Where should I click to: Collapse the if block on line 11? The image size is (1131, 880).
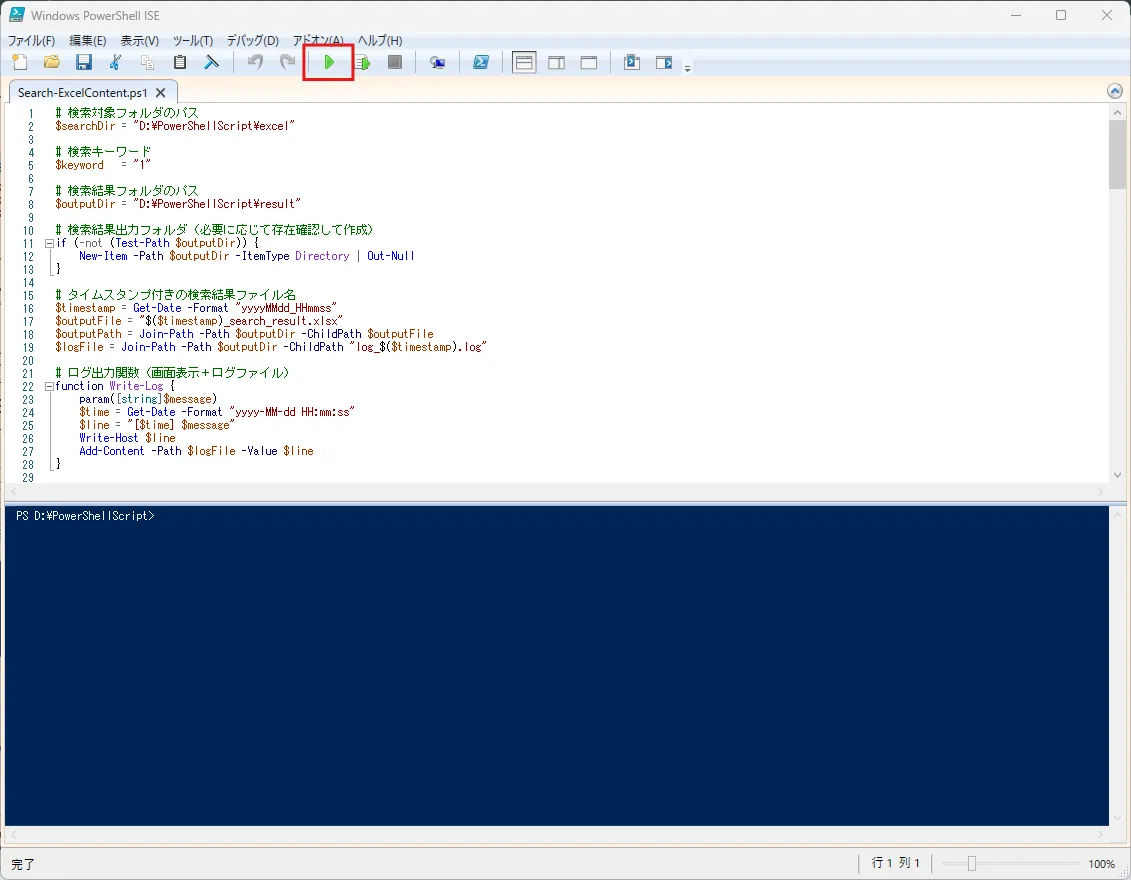pyautogui.click(x=49, y=243)
